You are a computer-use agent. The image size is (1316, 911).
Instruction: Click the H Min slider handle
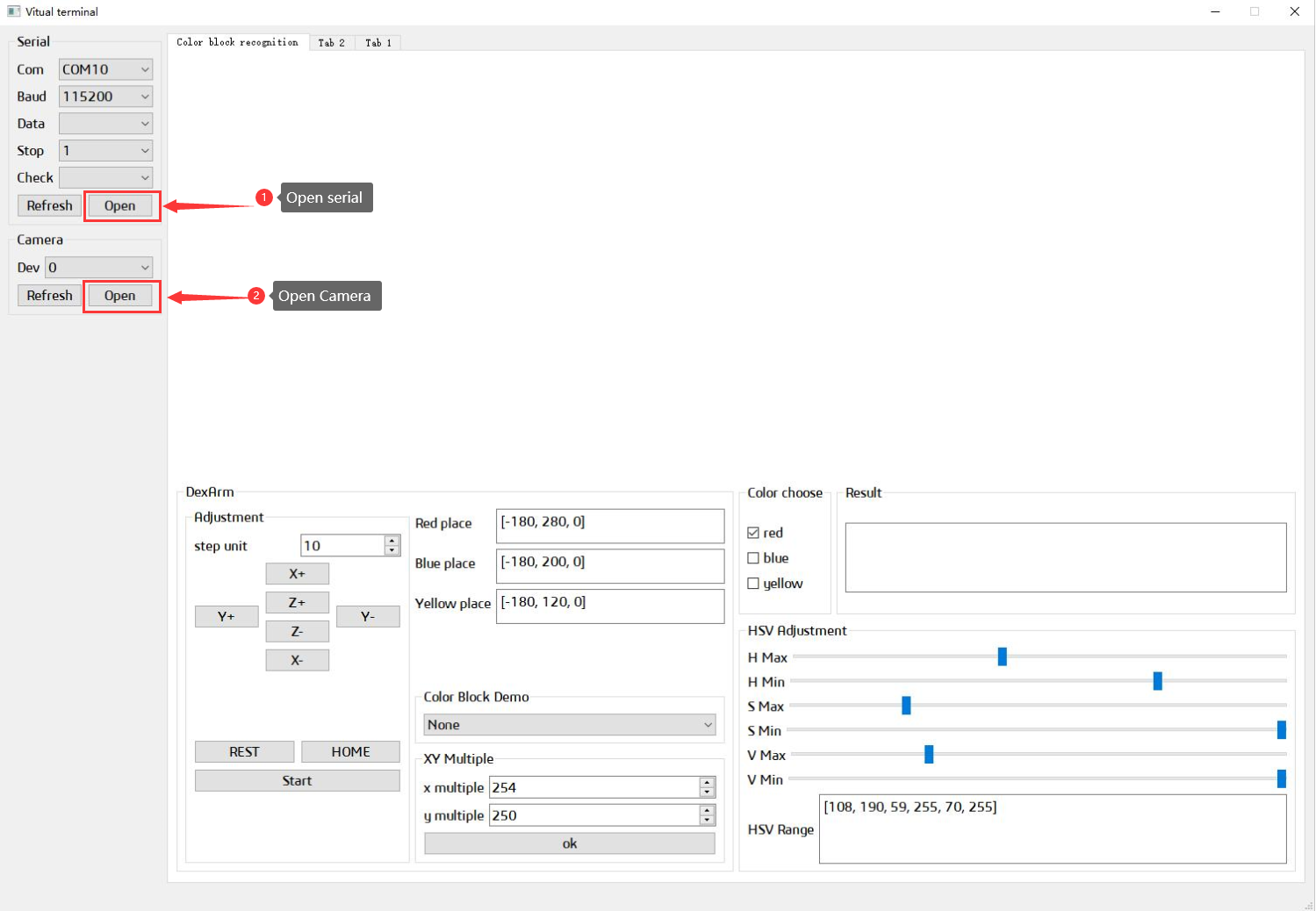1158,681
